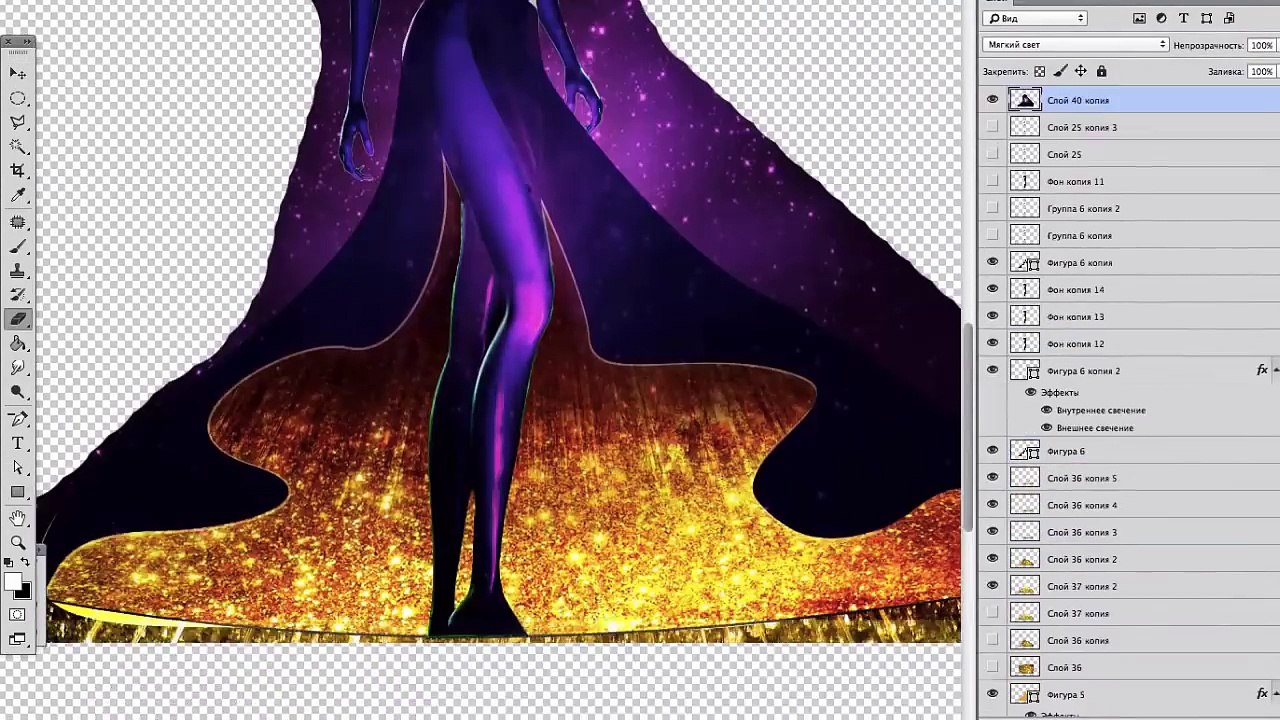Select layer Слой 36 копия 5
Image resolution: width=1280 pixels, height=720 pixels.
(x=1129, y=478)
